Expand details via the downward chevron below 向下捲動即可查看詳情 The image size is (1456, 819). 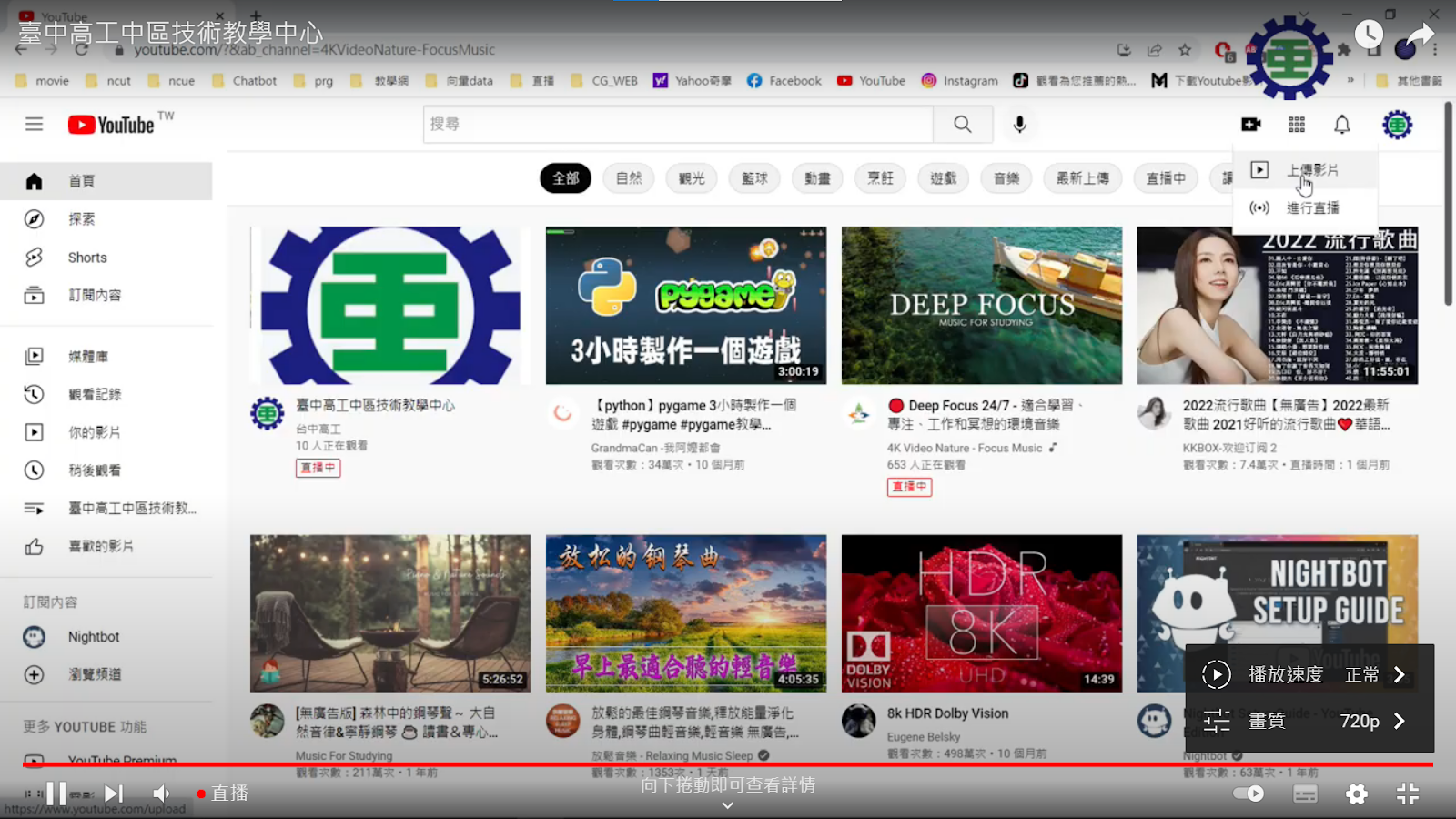pos(727,805)
